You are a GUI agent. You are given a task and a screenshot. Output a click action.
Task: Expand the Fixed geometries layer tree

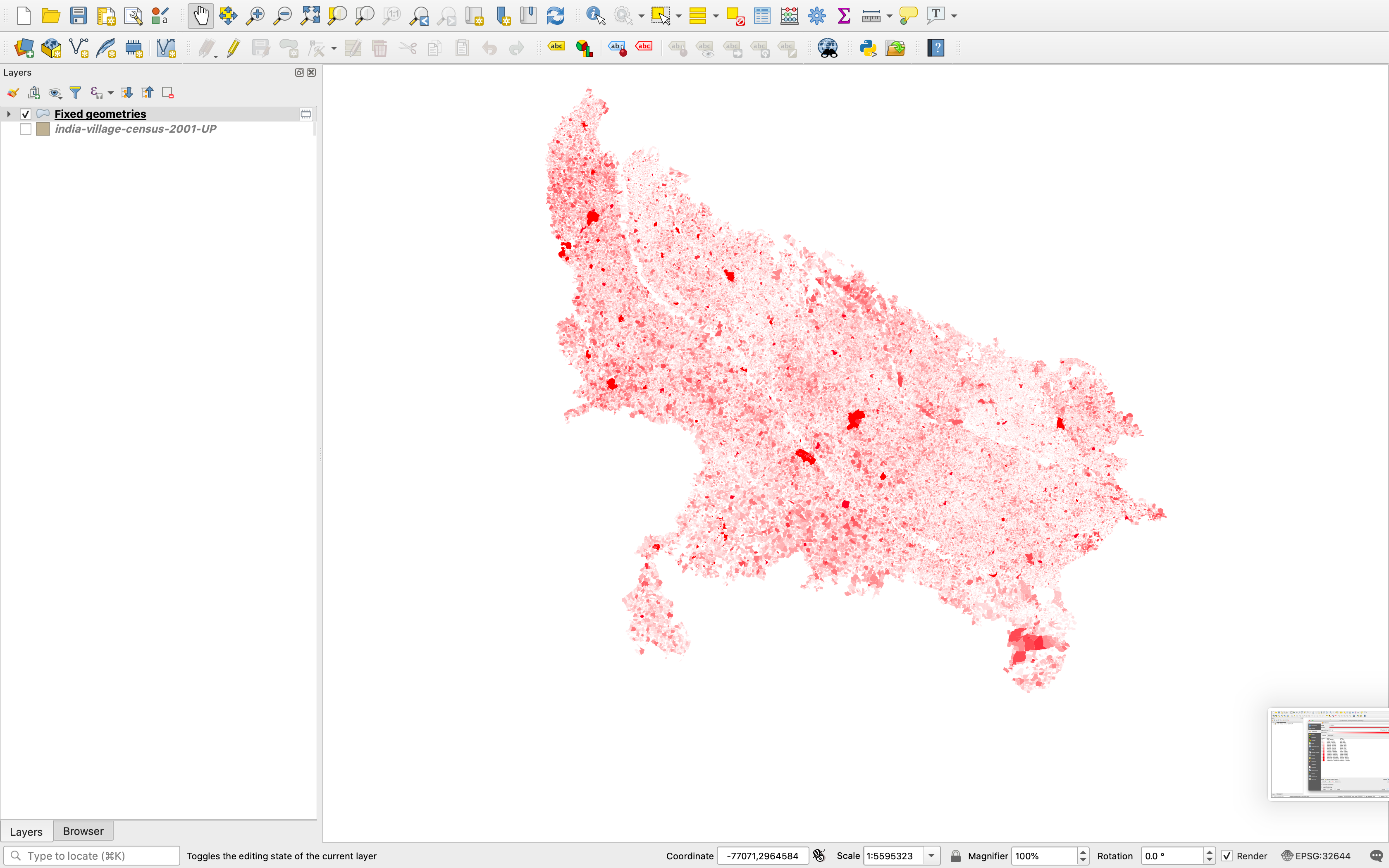[x=9, y=114]
